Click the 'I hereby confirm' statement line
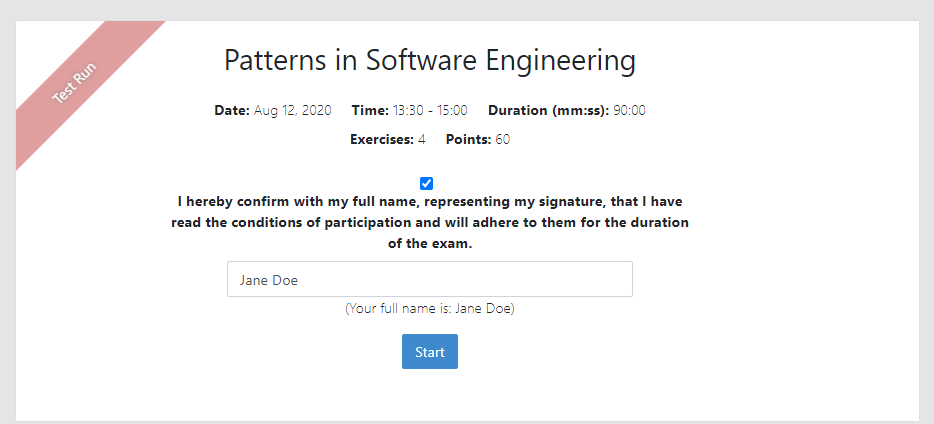The image size is (934, 424). pyautogui.click(x=430, y=201)
